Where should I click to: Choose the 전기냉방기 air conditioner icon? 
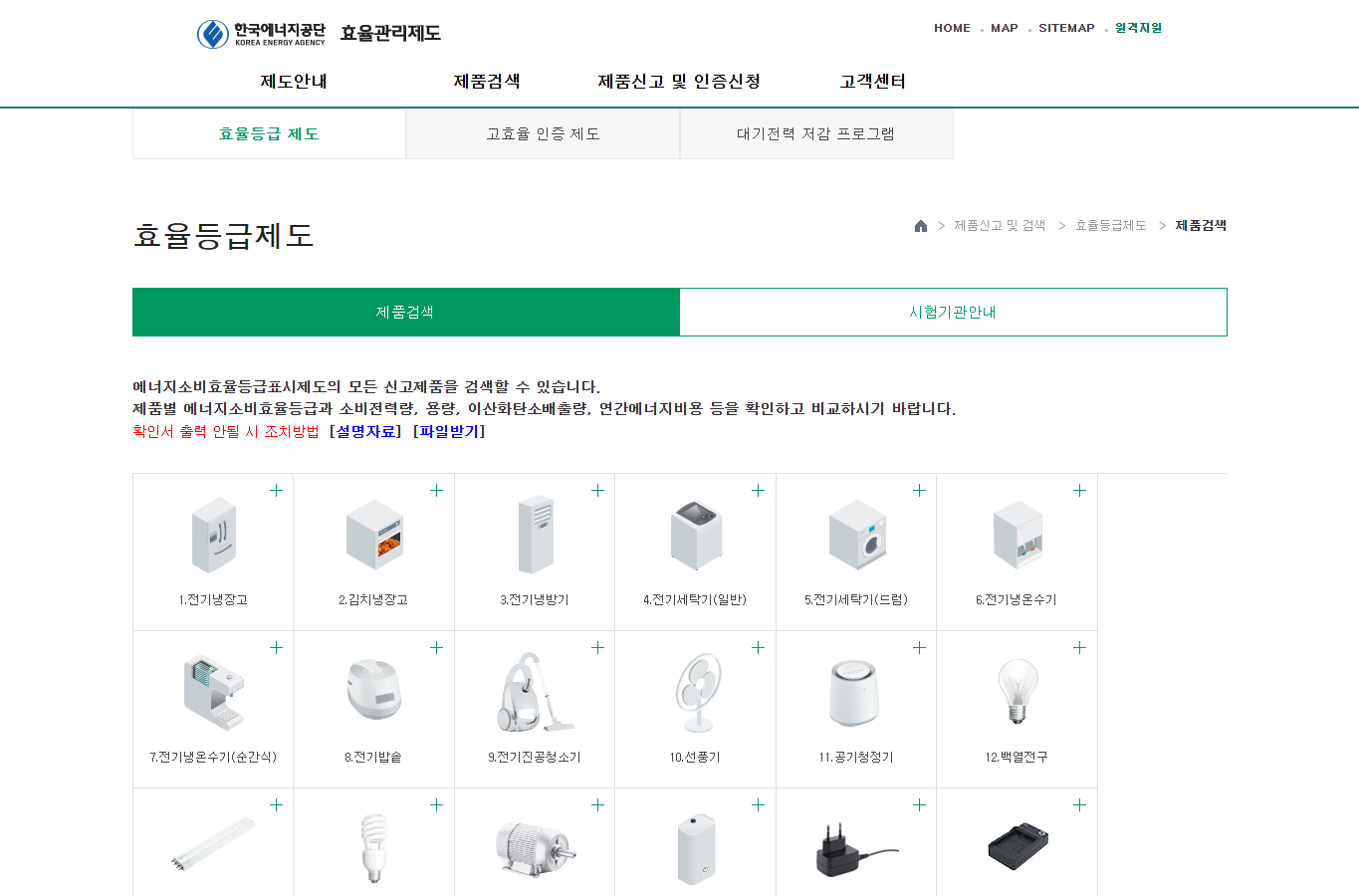click(x=536, y=535)
